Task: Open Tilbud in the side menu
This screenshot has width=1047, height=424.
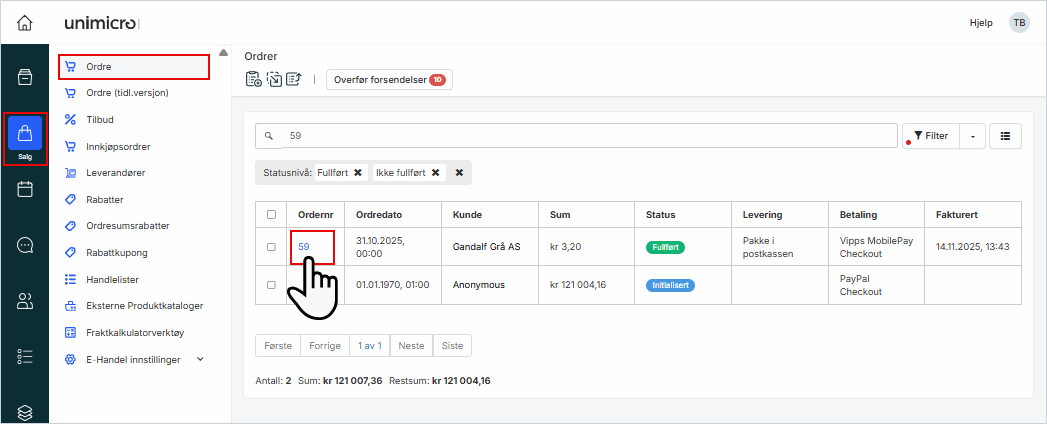Action: [100, 120]
